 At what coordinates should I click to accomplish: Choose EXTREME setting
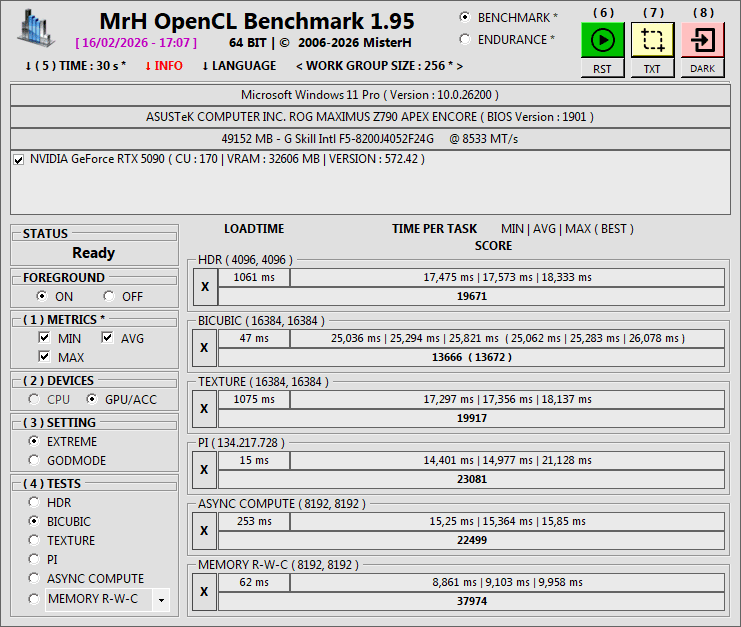[34, 441]
